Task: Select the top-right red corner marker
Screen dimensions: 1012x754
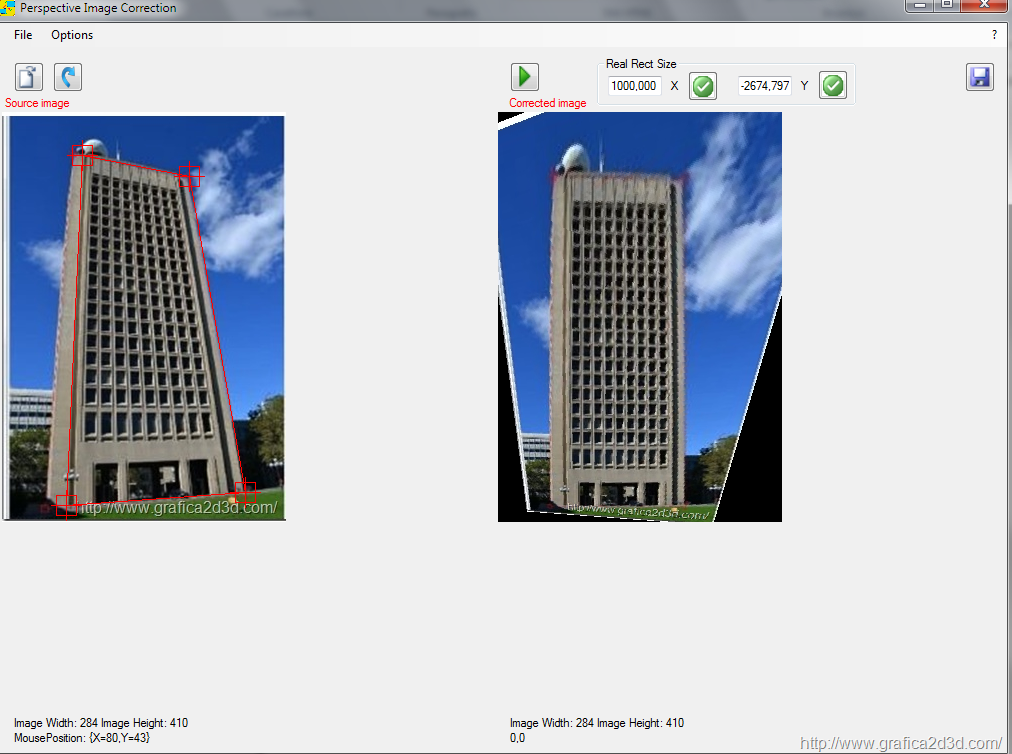Action: (x=189, y=176)
